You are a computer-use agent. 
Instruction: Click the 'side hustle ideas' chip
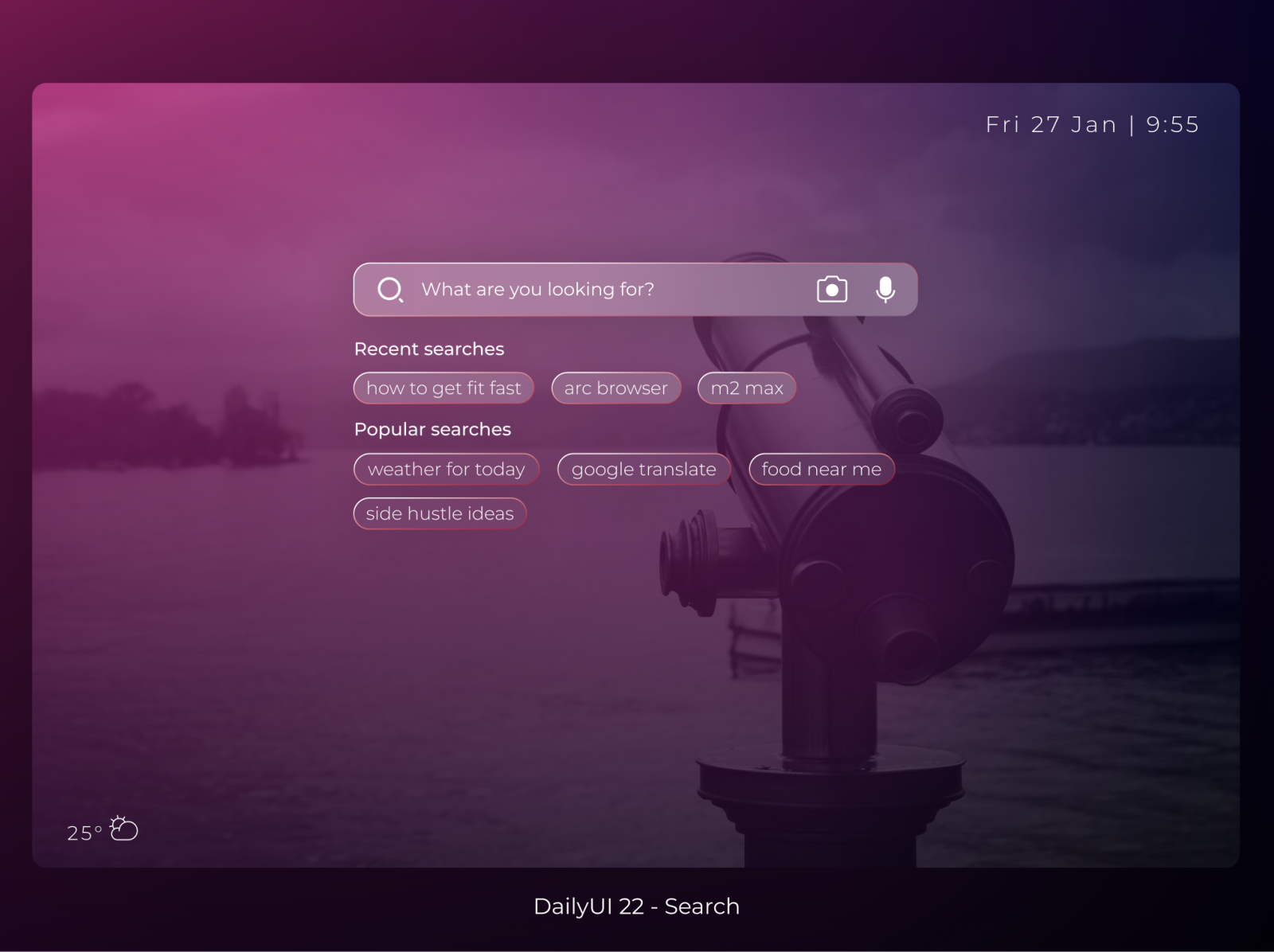pyautogui.click(x=440, y=513)
